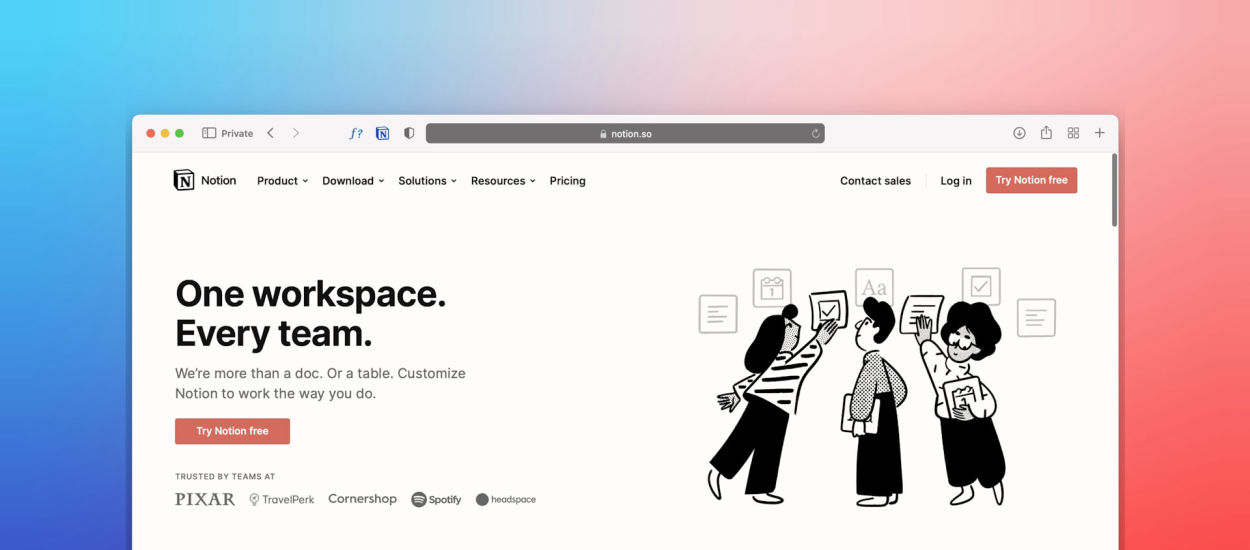This screenshot has width=1250, height=550.
Task: Open the privacy shield report icon
Action: click(409, 133)
